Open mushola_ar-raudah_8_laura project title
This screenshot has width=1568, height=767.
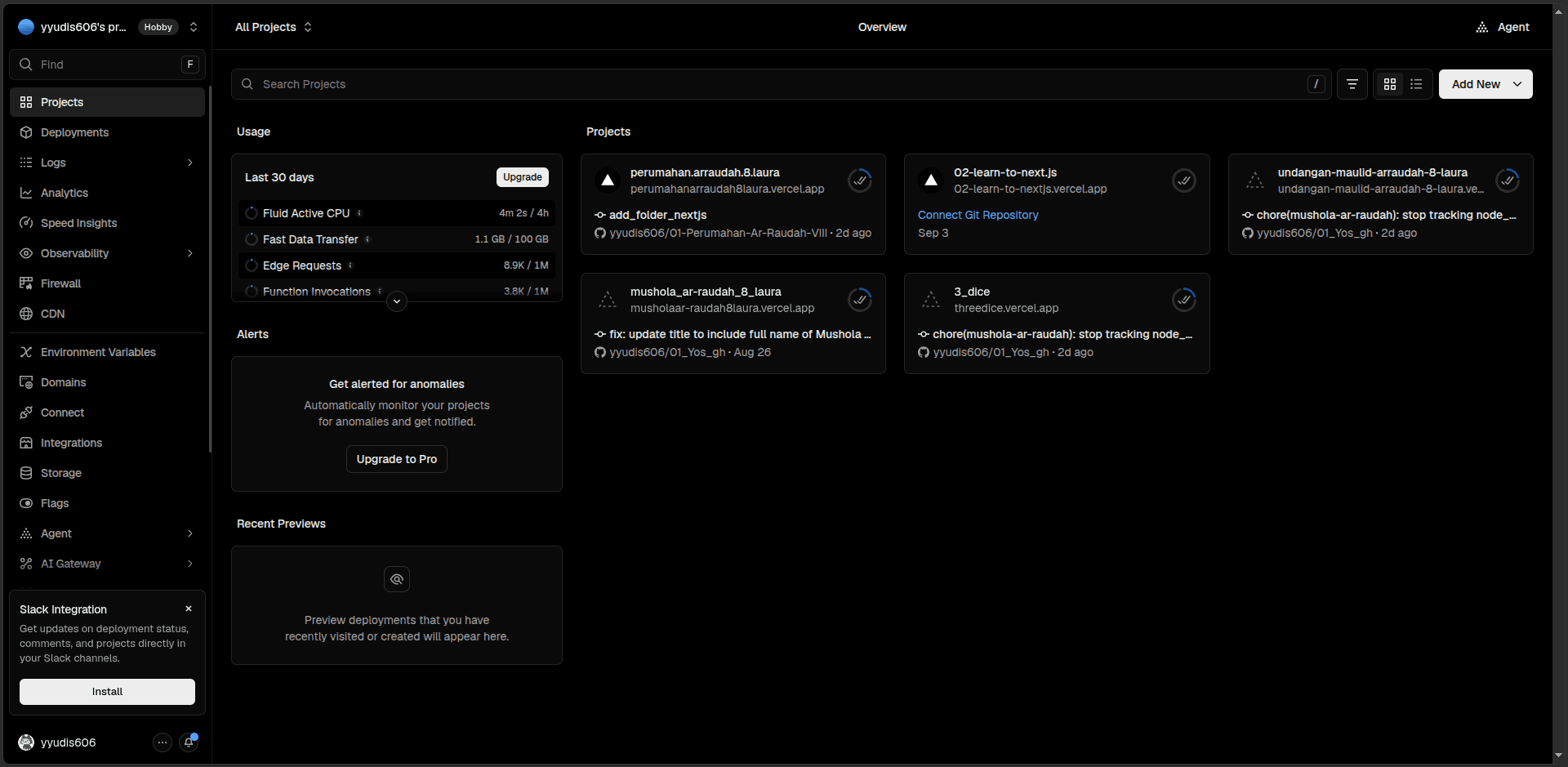[706, 292]
